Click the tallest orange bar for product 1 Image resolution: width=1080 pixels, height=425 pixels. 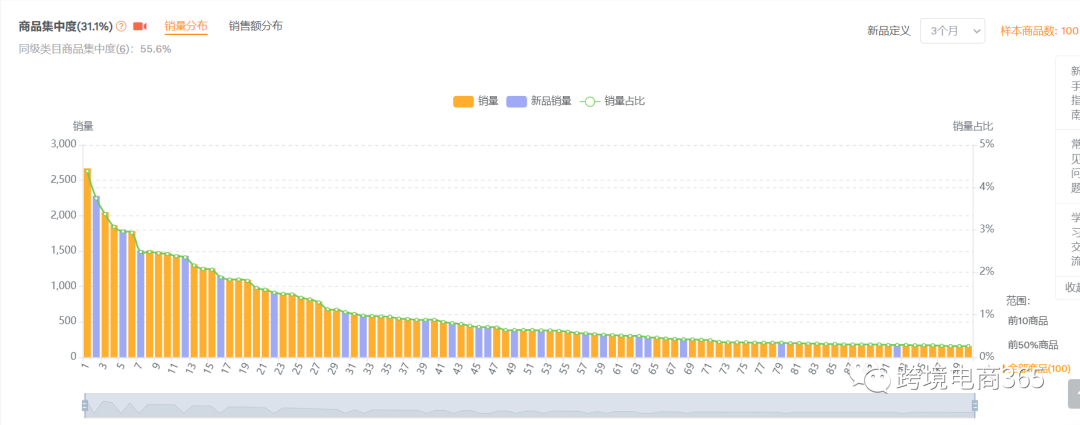click(x=87, y=262)
